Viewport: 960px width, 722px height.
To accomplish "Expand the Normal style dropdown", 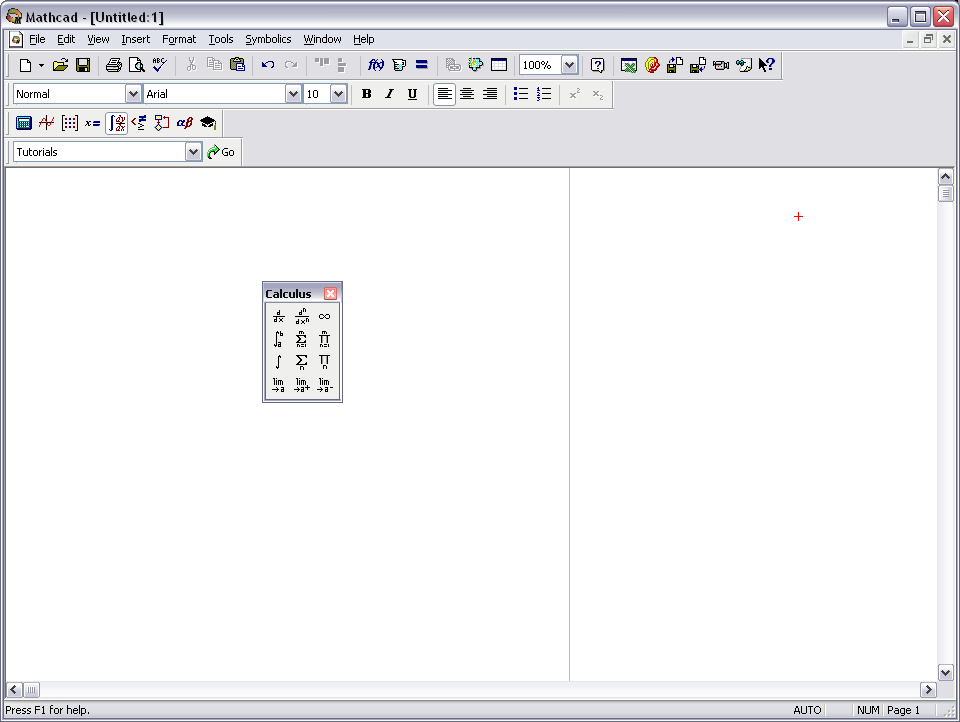I will coord(133,94).
